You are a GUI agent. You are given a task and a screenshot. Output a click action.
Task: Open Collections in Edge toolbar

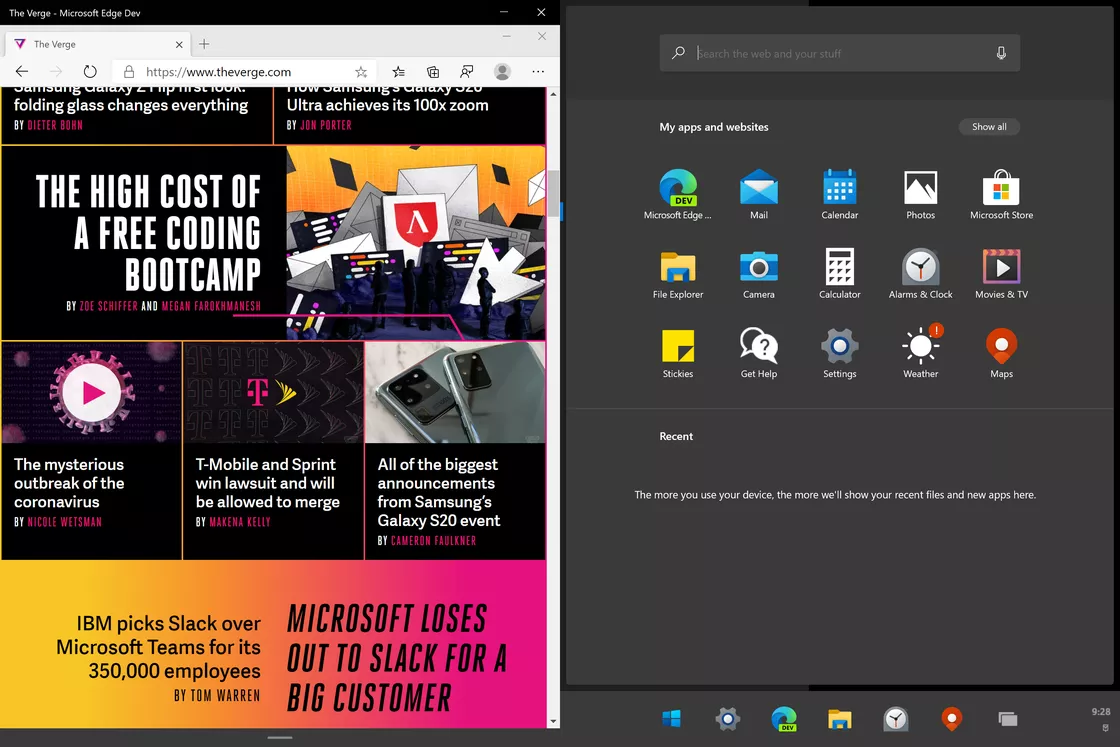click(x=433, y=71)
